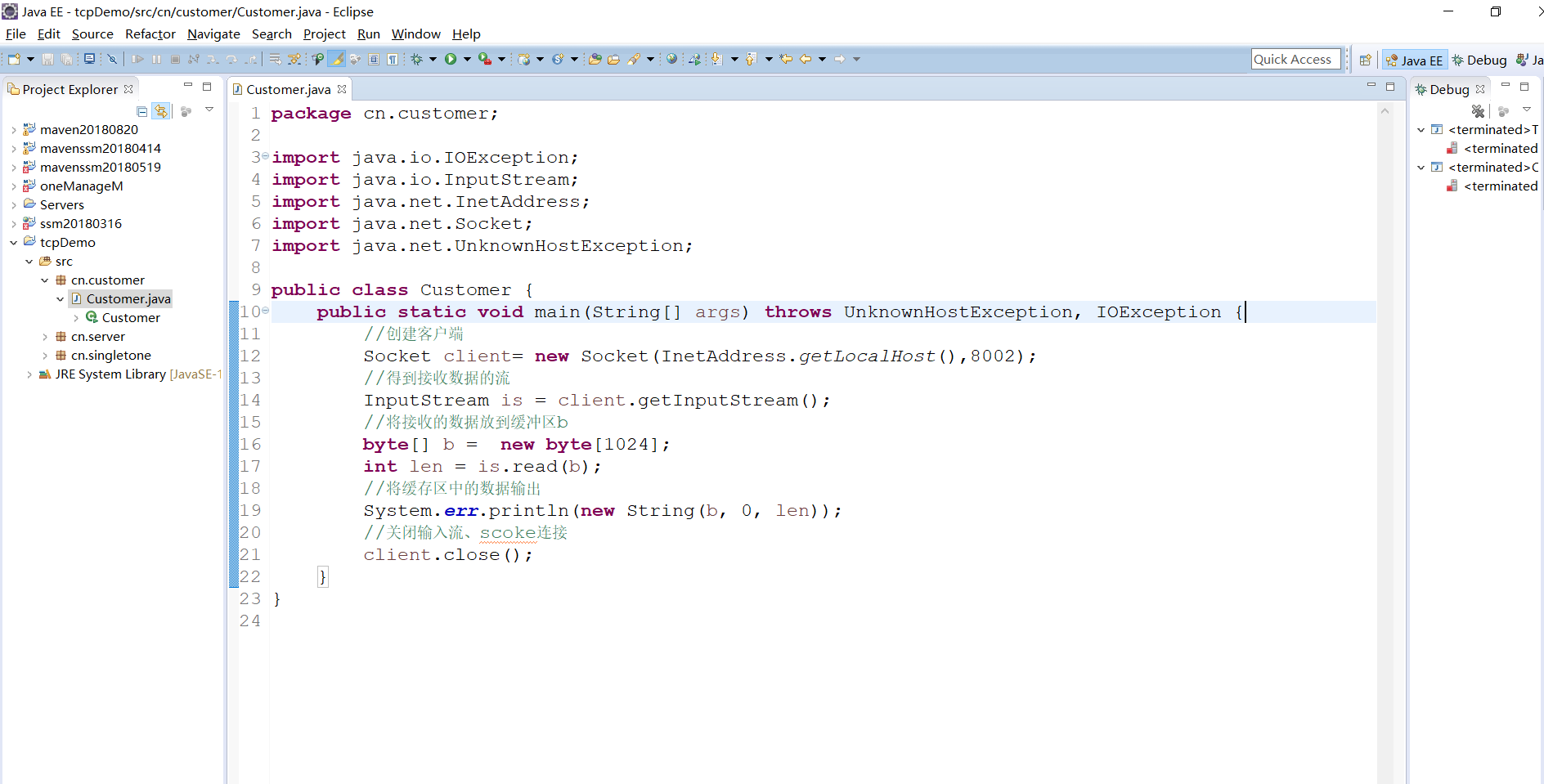Click the Quick Access field
Screen dimensions: 1544x784
1295,59
